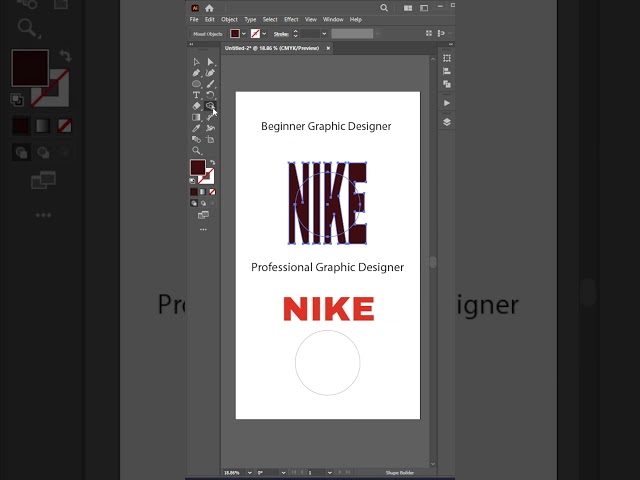Enable Draw Behind mode
The image size is (640, 480).
tap(203, 203)
